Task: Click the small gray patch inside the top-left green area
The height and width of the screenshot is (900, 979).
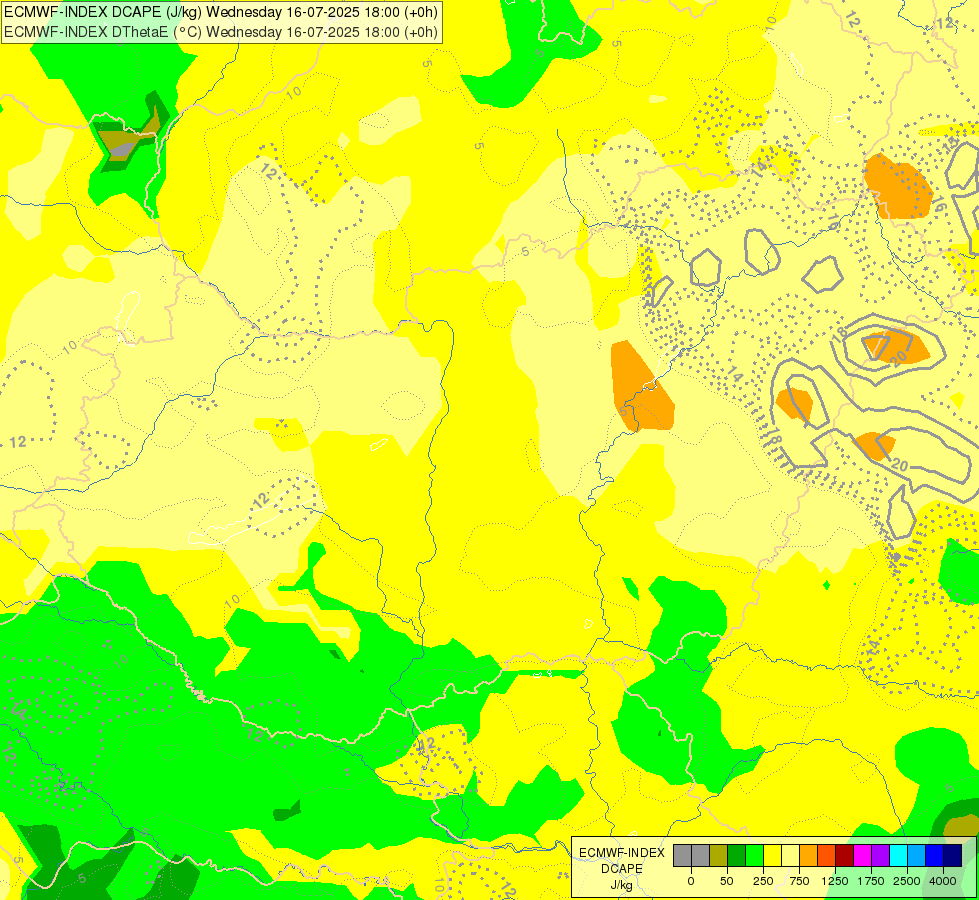Action: (123, 149)
